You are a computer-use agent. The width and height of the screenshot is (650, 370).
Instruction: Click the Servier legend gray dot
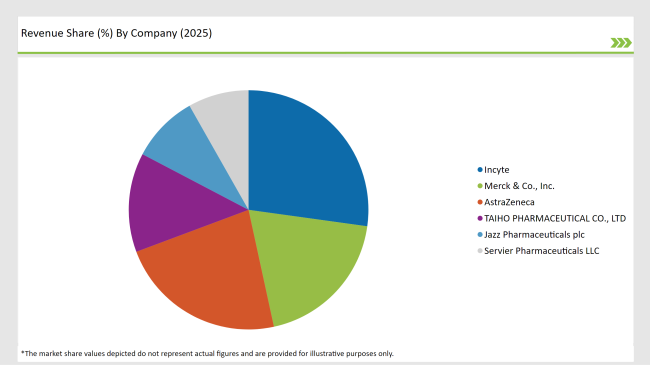pos(480,251)
